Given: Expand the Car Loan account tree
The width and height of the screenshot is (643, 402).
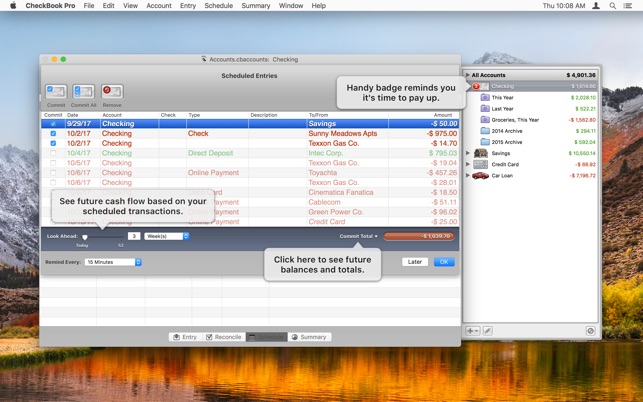Looking at the screenshot, I should click(468, 175).
